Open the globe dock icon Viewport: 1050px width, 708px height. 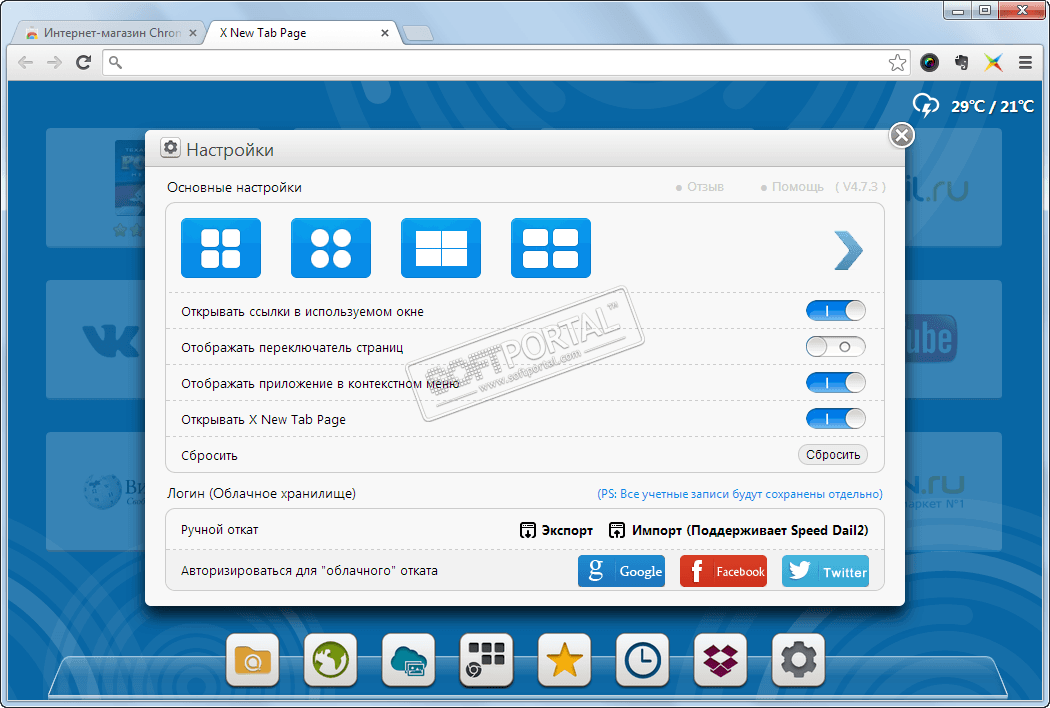pos(331,660)
